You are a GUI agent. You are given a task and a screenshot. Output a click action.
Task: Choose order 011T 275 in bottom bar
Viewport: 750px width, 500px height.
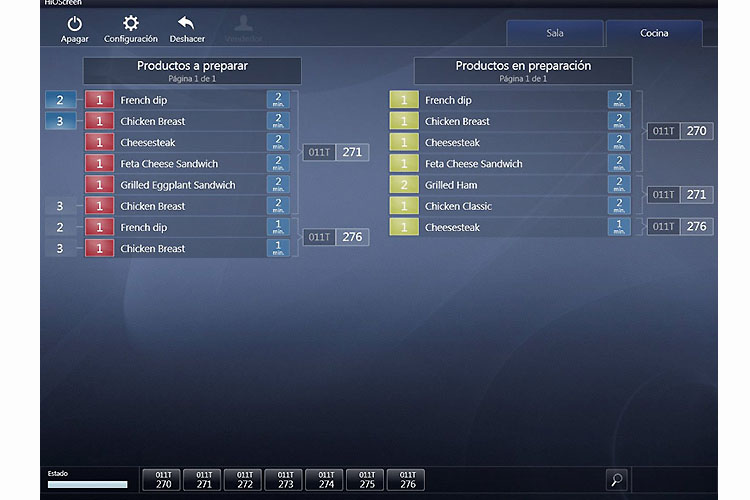pyautogui.click(x=366, y=480)
